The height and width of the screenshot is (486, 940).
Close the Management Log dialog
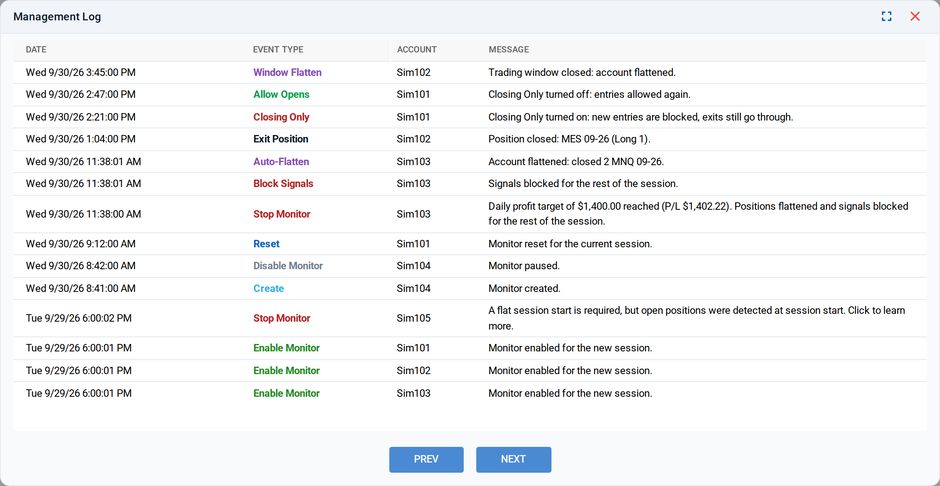[915, 17]
